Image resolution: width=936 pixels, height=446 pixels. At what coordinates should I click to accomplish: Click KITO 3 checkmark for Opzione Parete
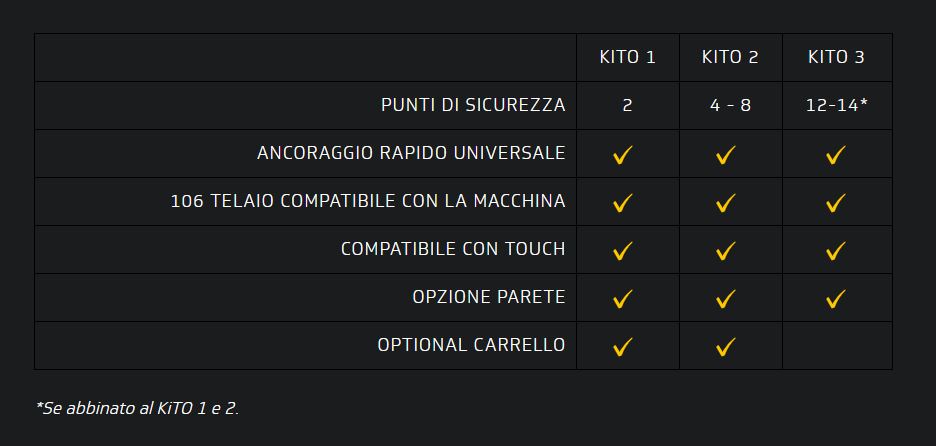836,299
